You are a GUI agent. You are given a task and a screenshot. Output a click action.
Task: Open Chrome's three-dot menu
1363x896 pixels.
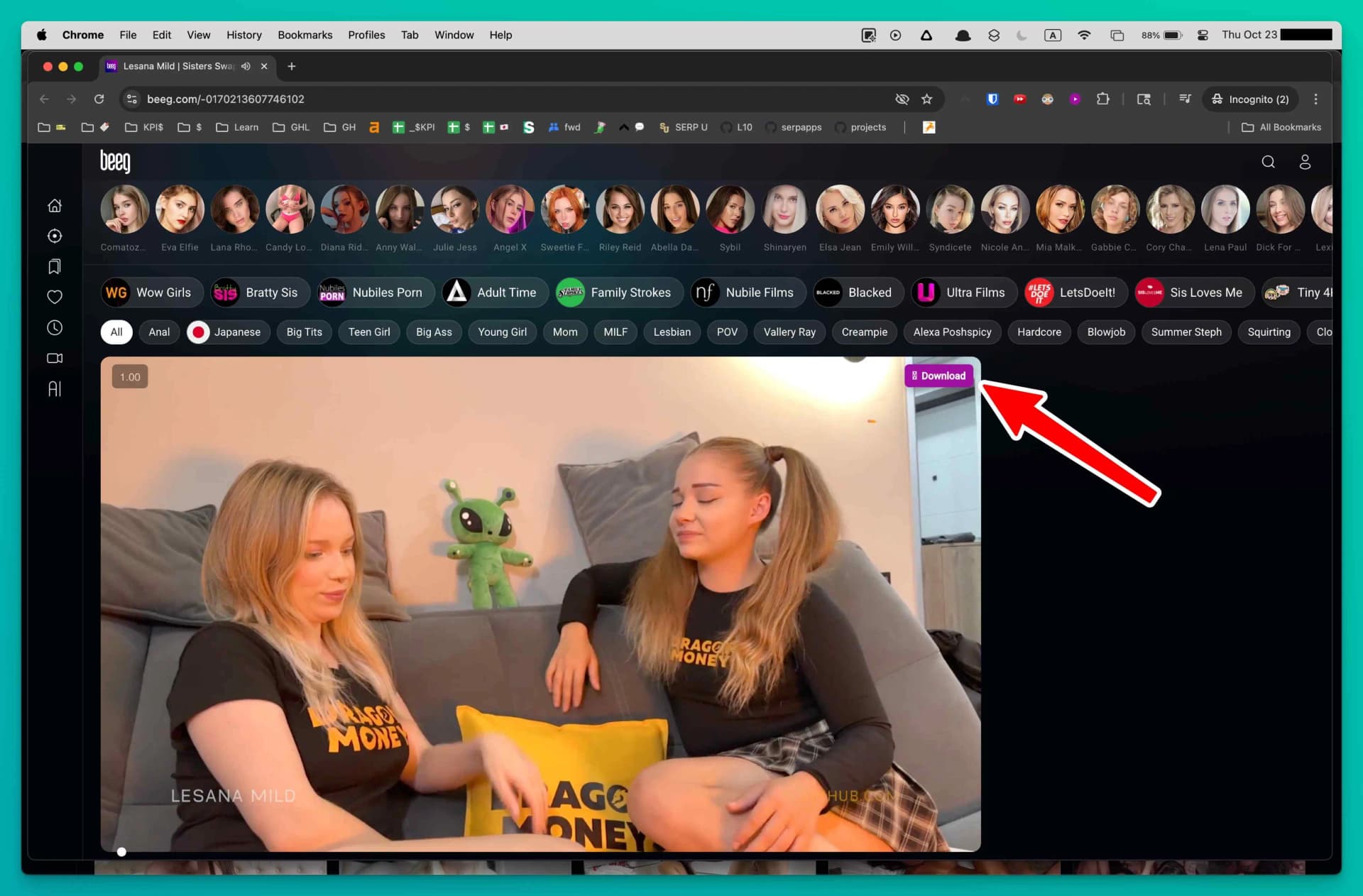1315,99
